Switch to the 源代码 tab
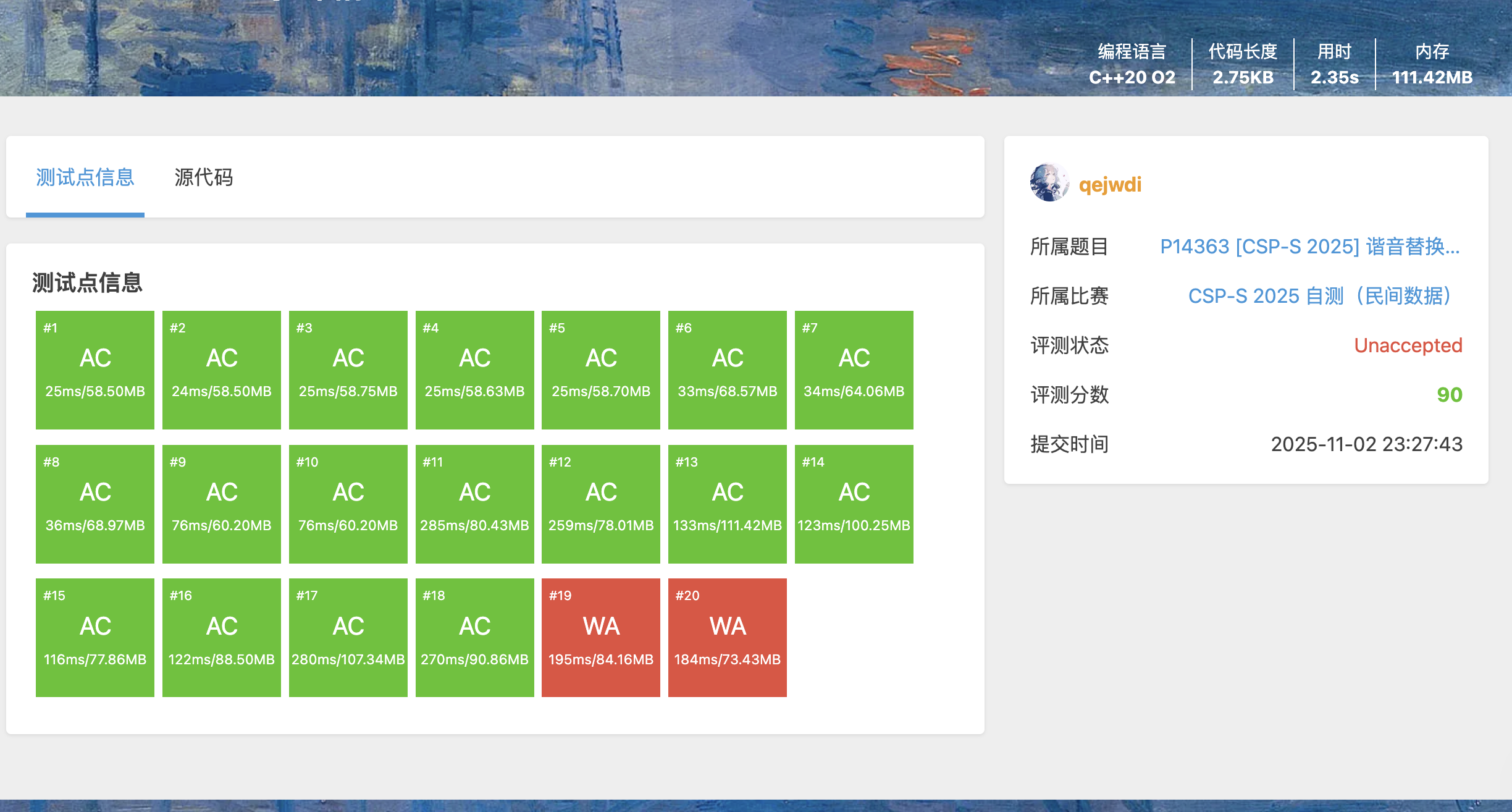This screenshot has height=812, width=1512. click(203, 177)
